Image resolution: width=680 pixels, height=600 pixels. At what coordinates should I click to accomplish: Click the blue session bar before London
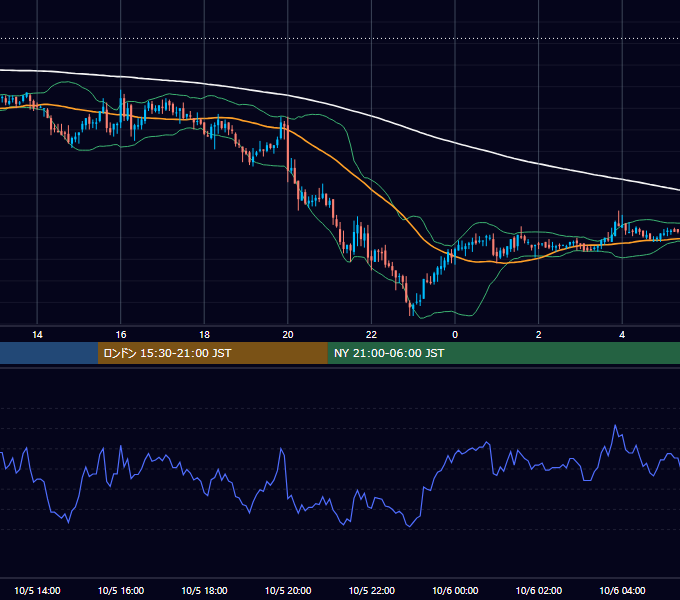tap(49, 353)
